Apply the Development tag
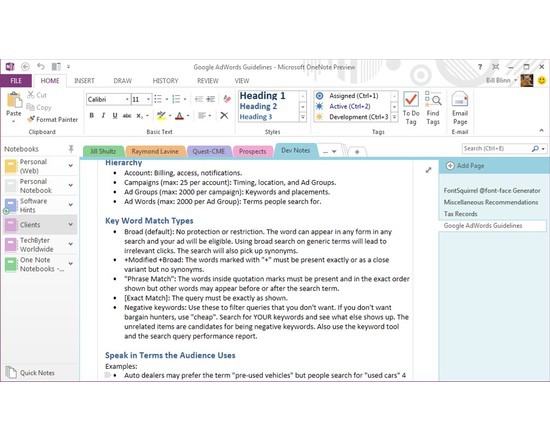The width and height of the screenshot is (550, 440). [x=352, y=117]
